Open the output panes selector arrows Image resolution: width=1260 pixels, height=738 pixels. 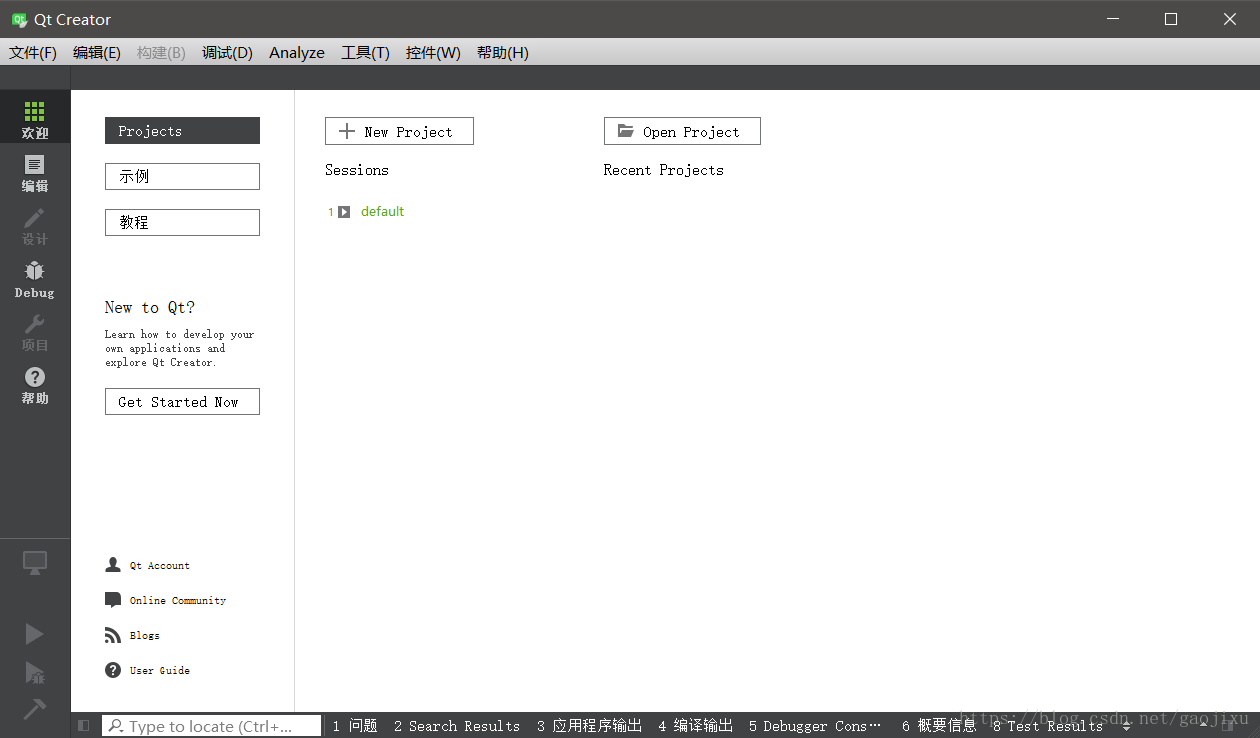click(x=1127, y=726)
